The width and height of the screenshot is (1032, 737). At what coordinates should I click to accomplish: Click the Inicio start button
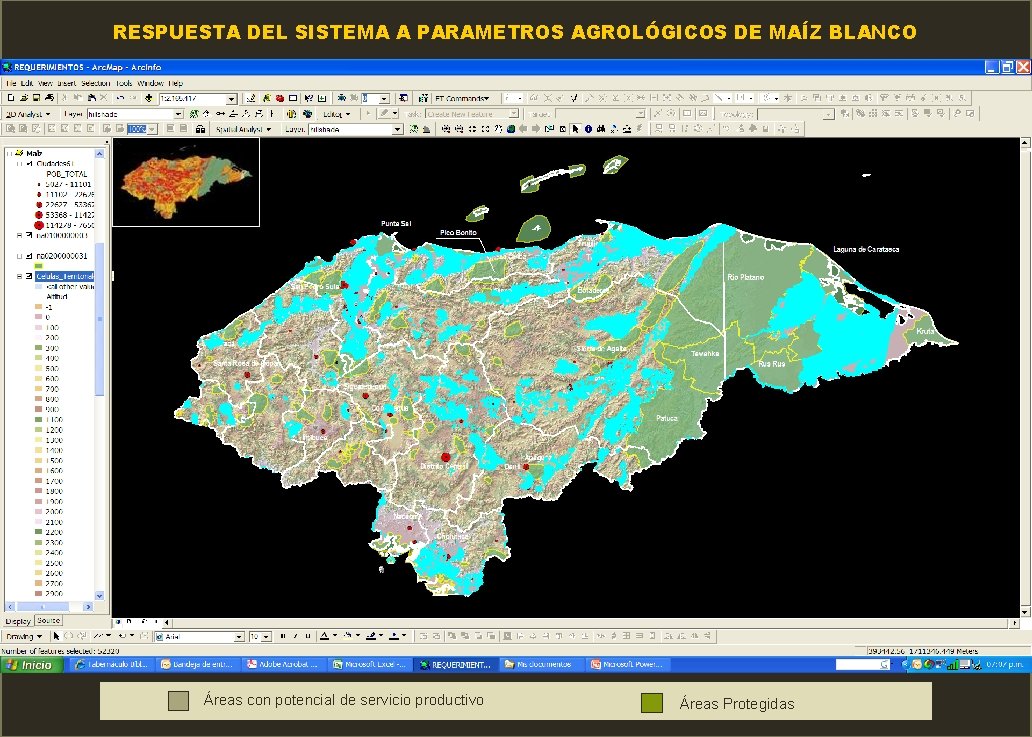[32, 665]
